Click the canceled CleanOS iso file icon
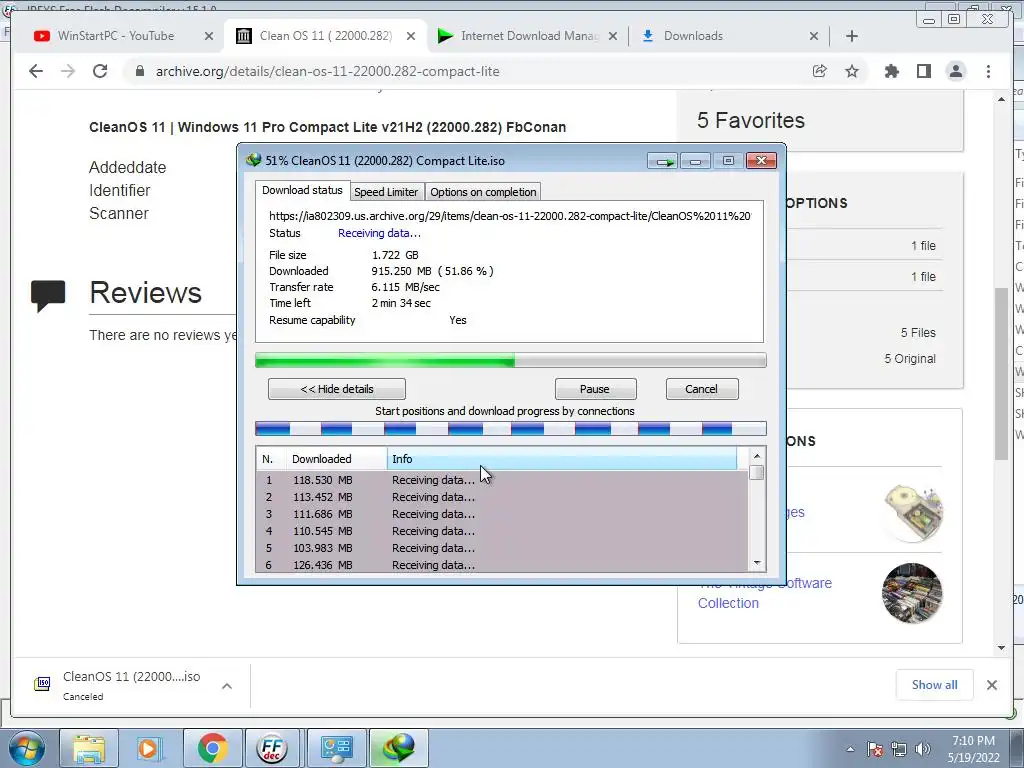This screenshot has height=768, width=1024. (42, 684)
